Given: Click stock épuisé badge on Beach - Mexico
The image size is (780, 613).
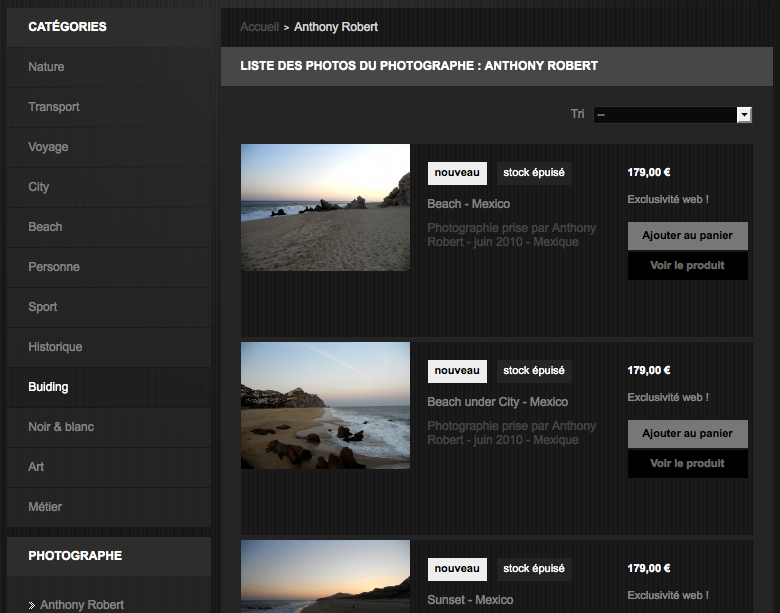Looking at the screenshot, I should 534,173.
